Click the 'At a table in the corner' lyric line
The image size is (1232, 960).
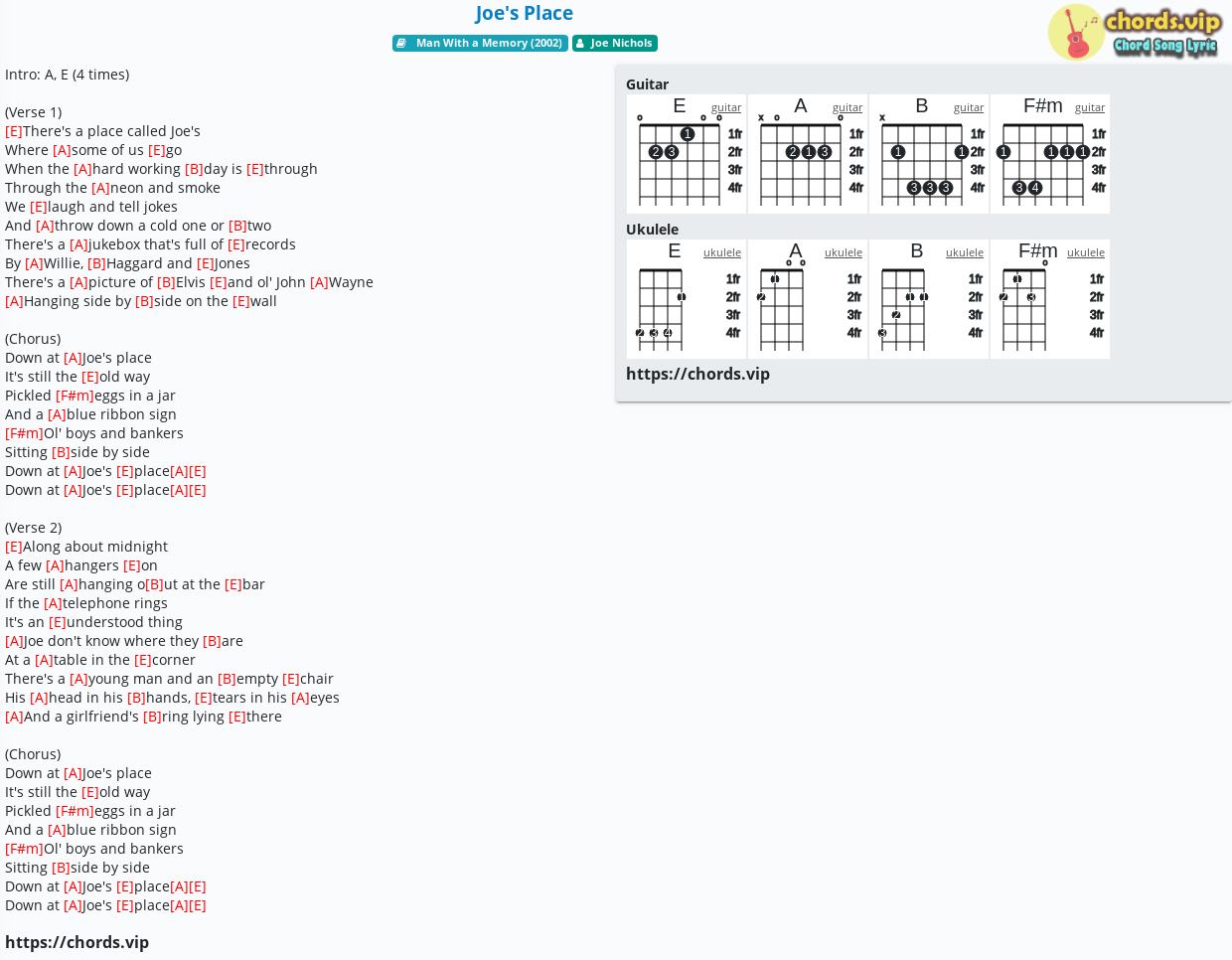(100, 660)
